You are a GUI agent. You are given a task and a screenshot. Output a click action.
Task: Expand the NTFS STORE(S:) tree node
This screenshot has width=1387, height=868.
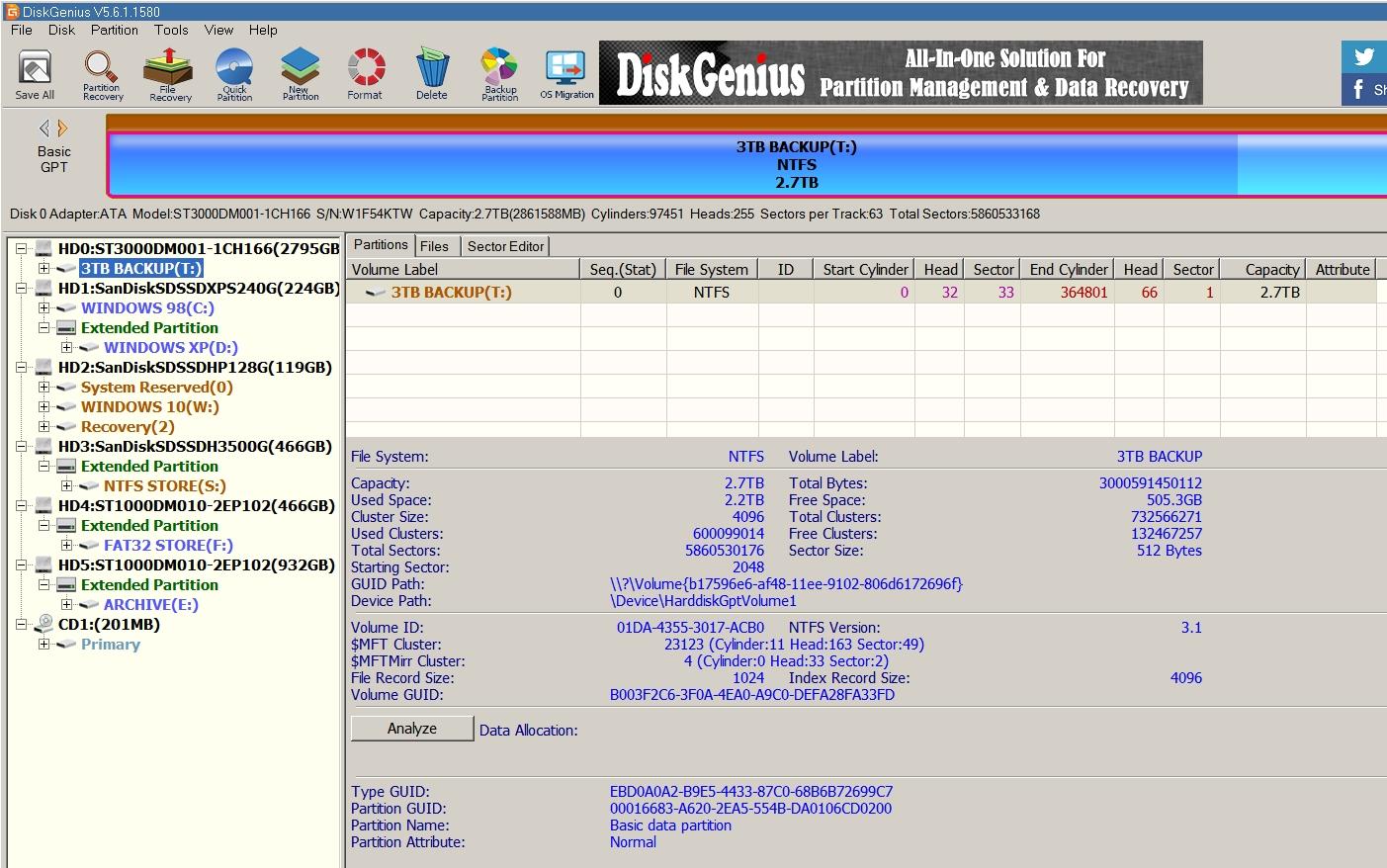(x=66, y=486)
